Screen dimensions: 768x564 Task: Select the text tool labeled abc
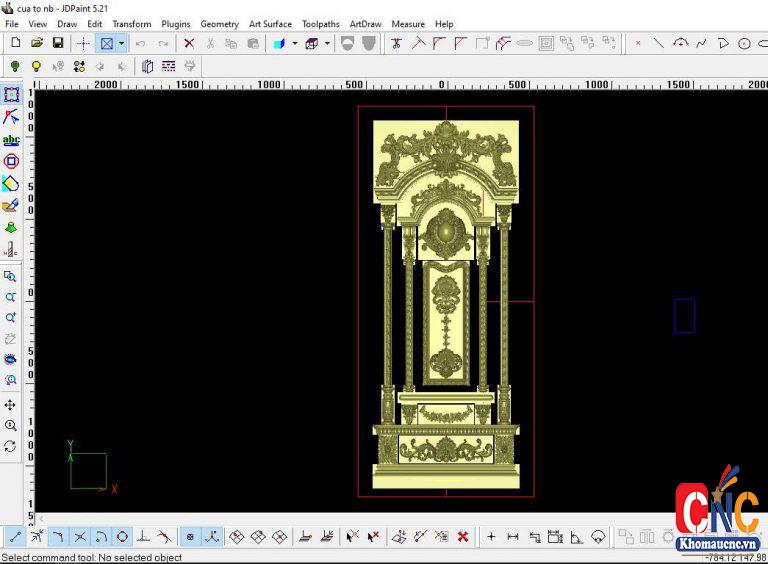[x=11, y=140]
